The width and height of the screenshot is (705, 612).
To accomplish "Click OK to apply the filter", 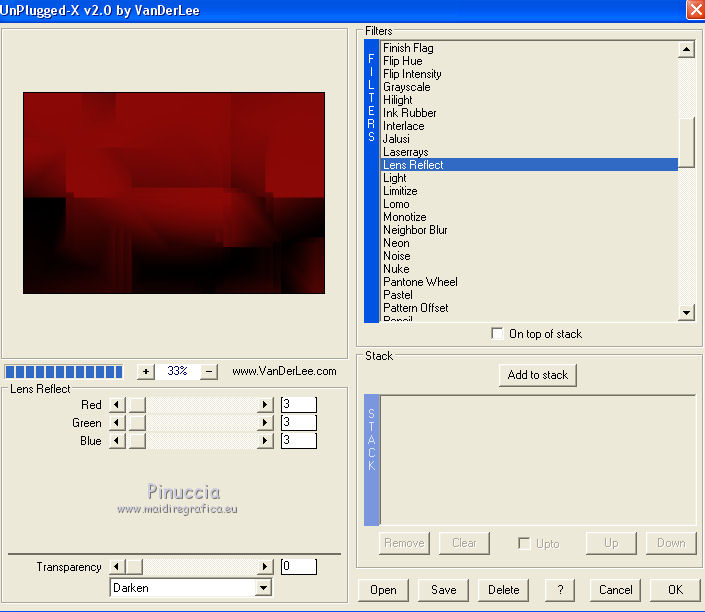I will (x=675, y=590).
